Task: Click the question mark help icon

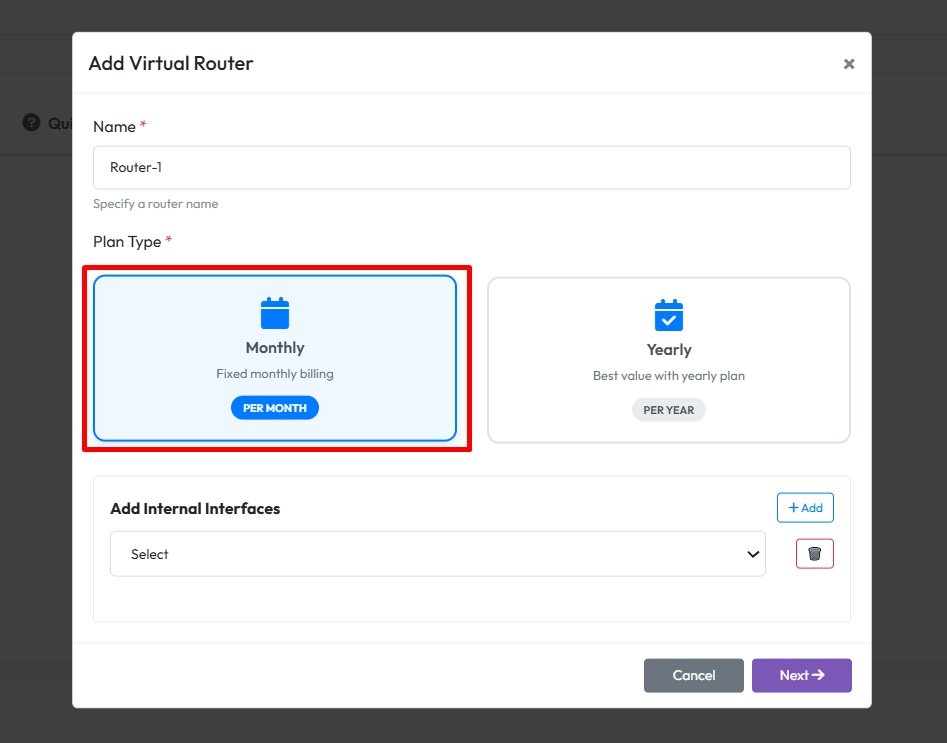Action: coord(31,123)
